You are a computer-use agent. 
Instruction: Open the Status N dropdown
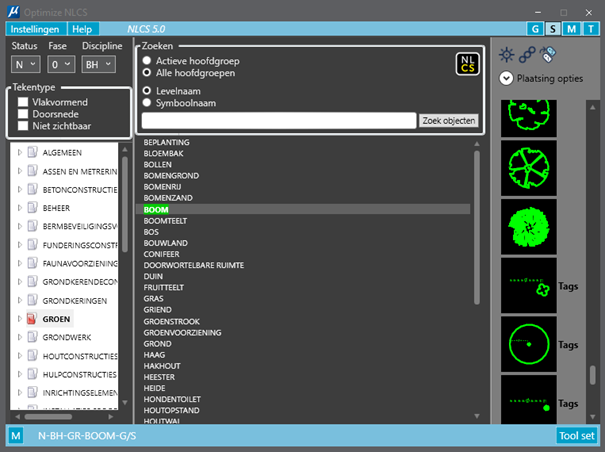(25, 64)
